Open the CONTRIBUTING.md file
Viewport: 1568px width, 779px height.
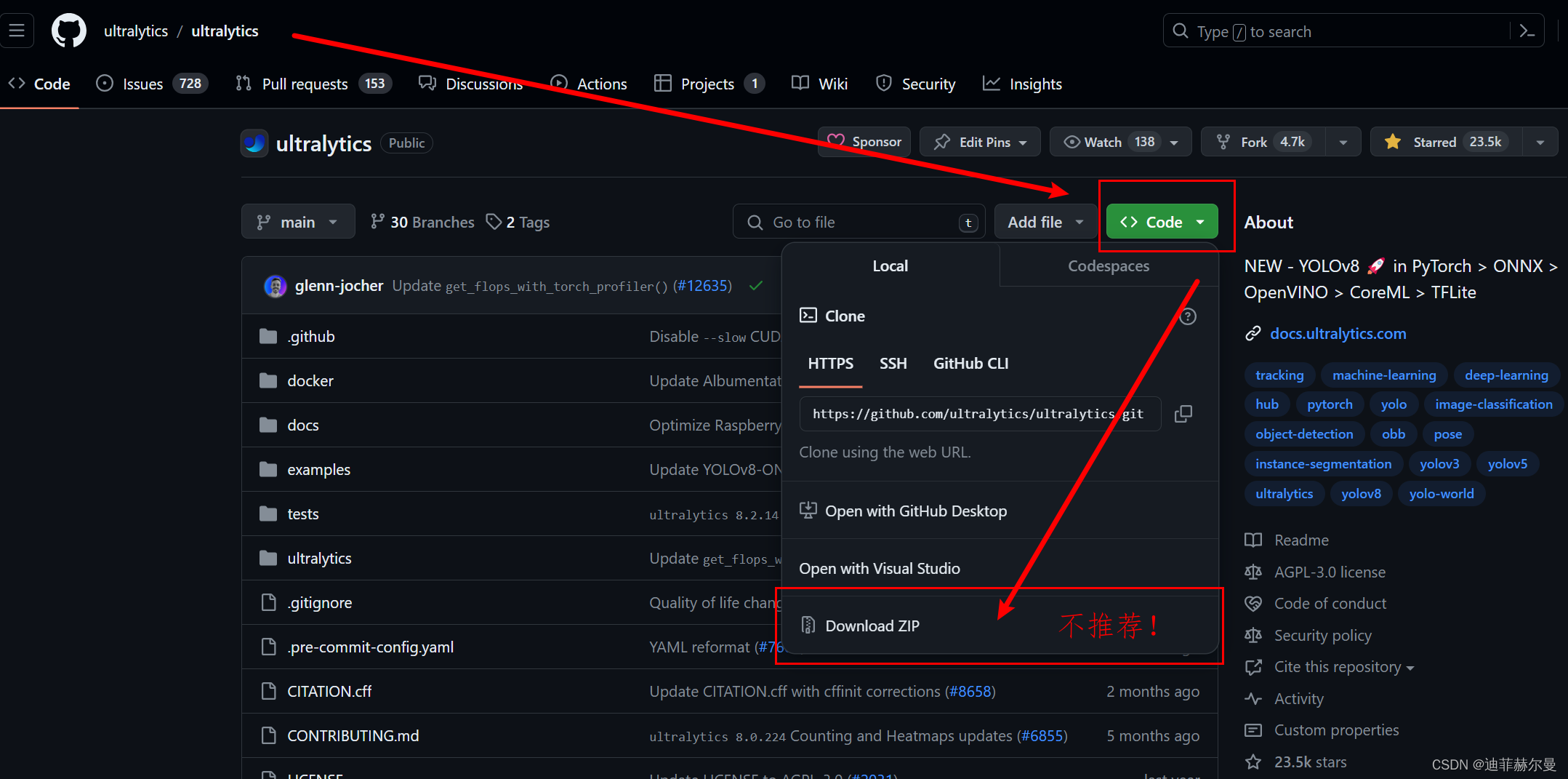click(x=353, y=735)
